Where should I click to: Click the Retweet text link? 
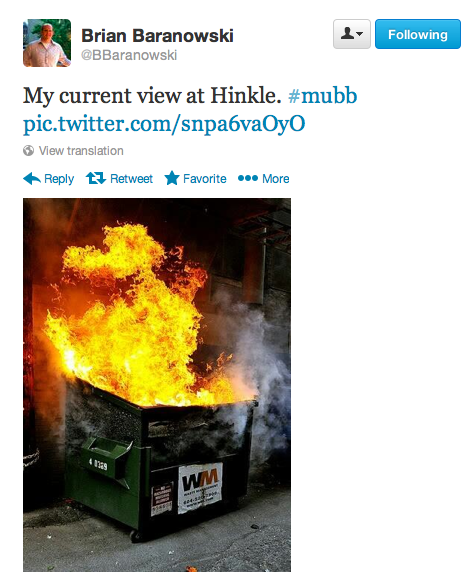[132, 179]
